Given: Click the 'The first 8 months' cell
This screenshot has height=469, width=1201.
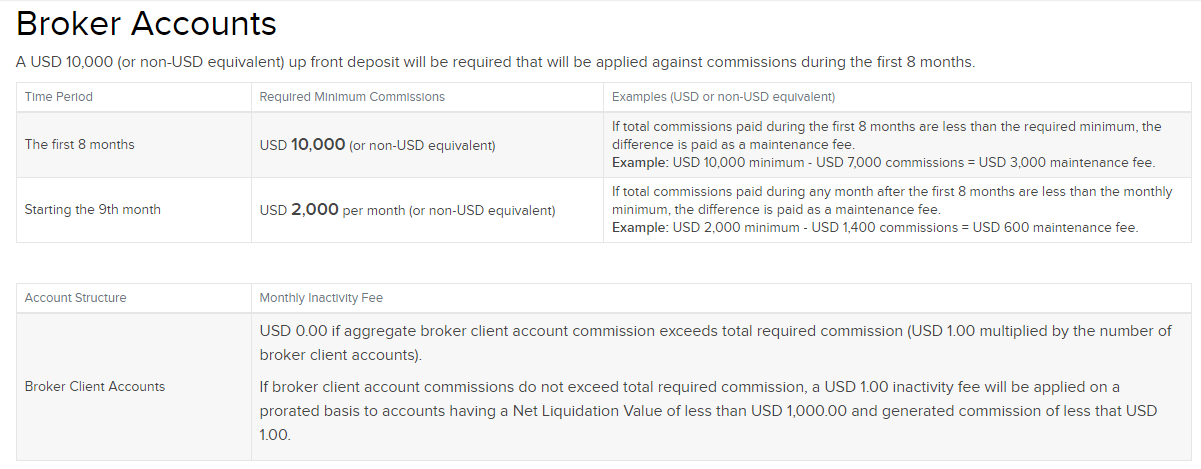Looking at the screenshot, I should coord(79,144).
